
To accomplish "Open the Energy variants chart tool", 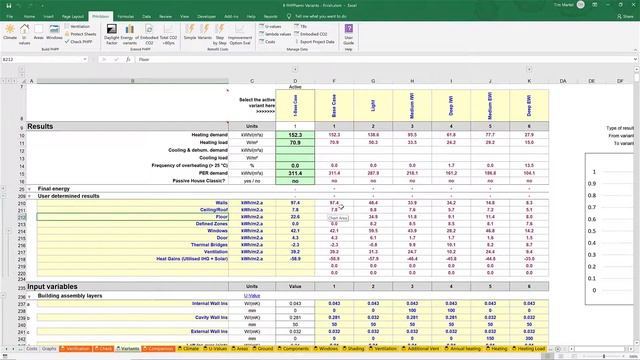I will coord(129,34).
